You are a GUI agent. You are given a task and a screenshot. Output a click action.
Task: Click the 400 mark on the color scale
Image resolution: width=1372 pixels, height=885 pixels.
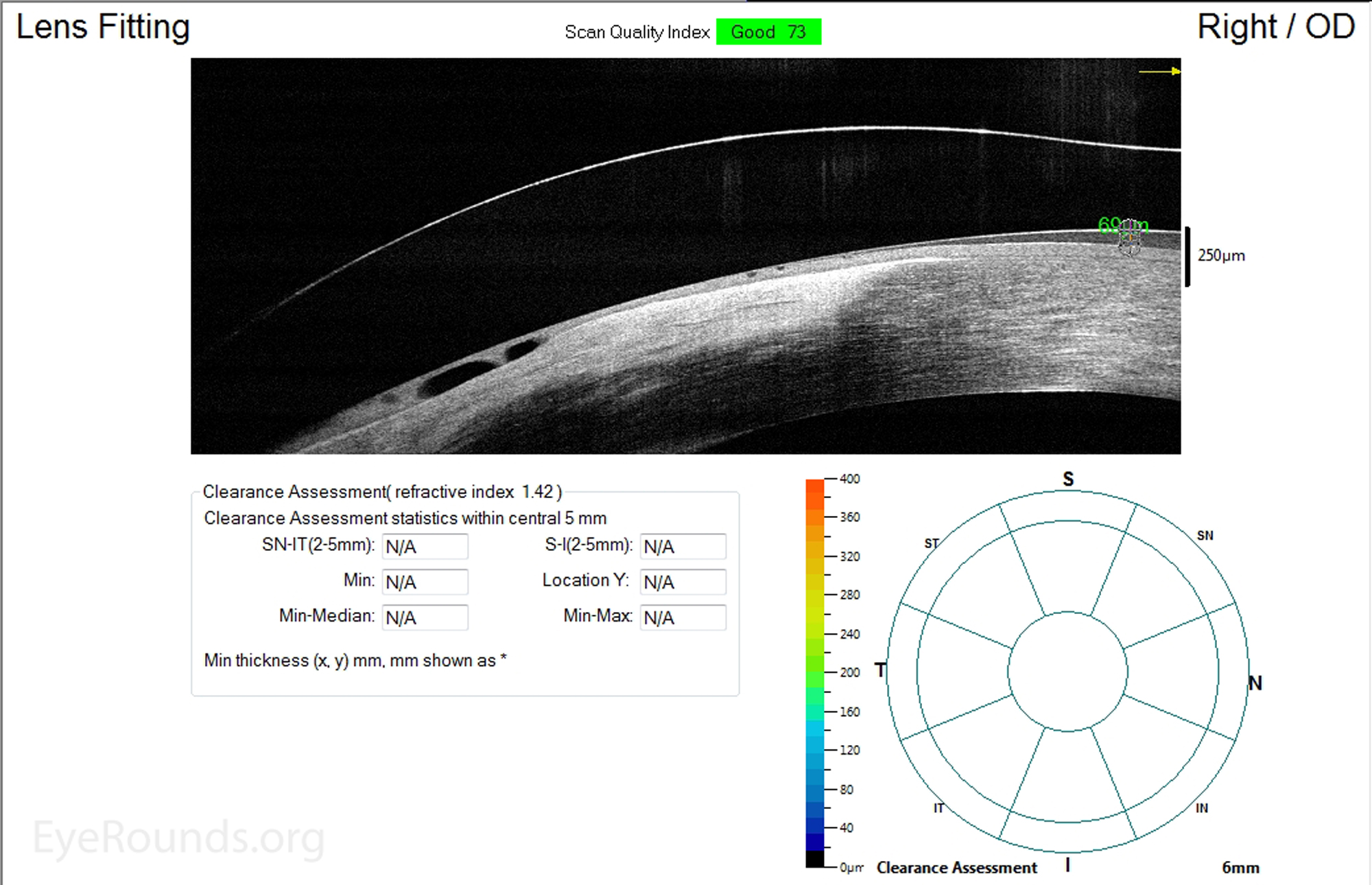(849, 479)
